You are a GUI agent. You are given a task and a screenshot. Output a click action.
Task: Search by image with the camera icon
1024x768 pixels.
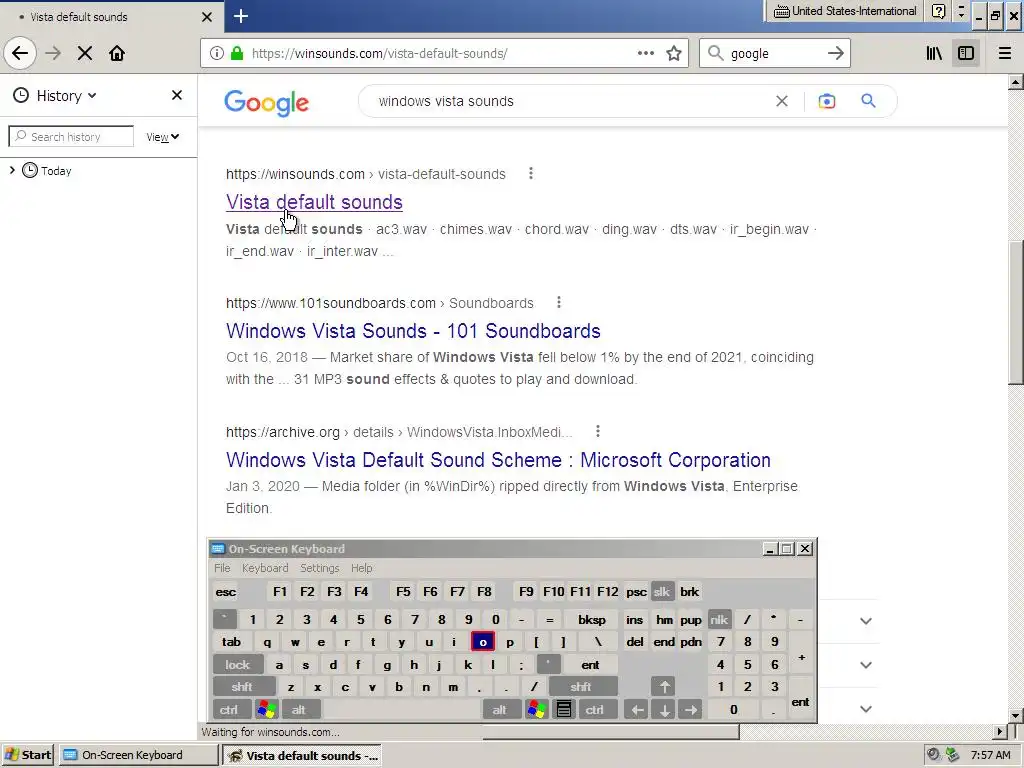[x=827, y=101]
